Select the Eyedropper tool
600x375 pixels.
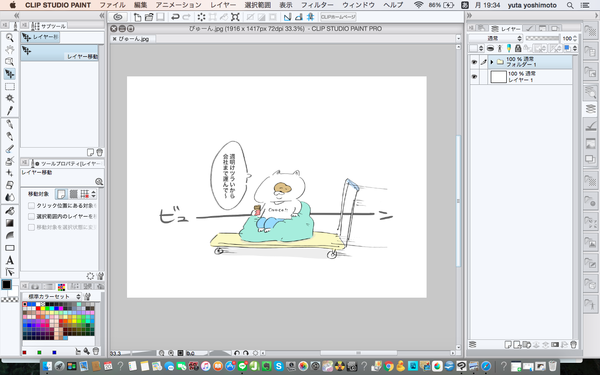point(10,111)
